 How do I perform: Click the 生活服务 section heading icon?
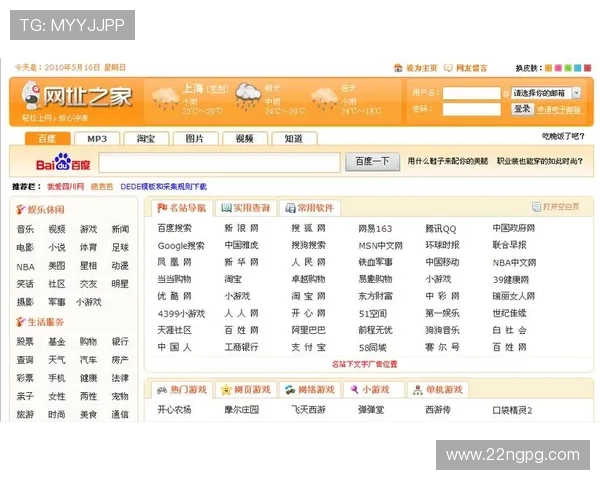click(20, 322)
